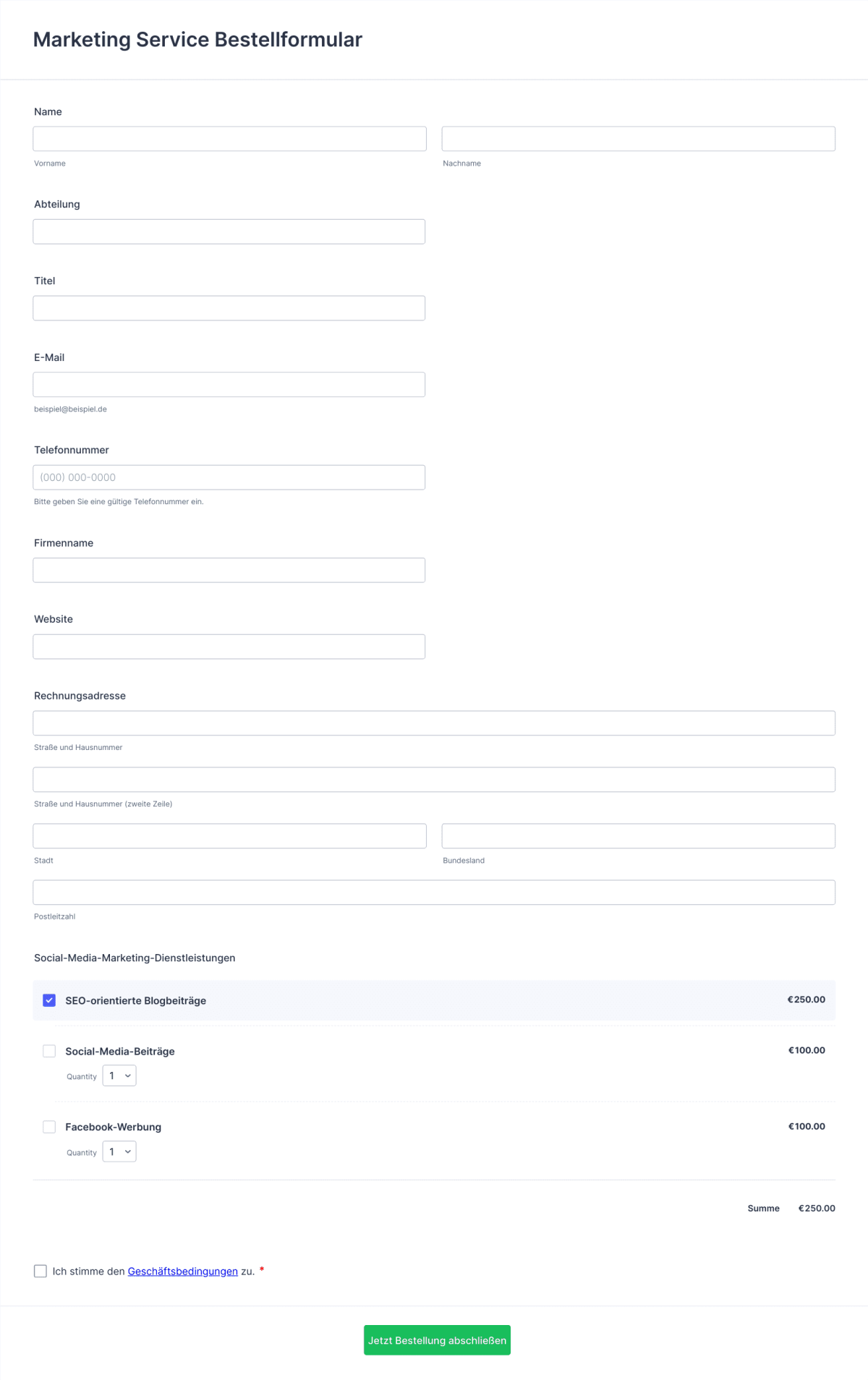Enable the Social-Media-Beiträge service
This screenshot has width=868, height=1380.
pos(48,1050)
